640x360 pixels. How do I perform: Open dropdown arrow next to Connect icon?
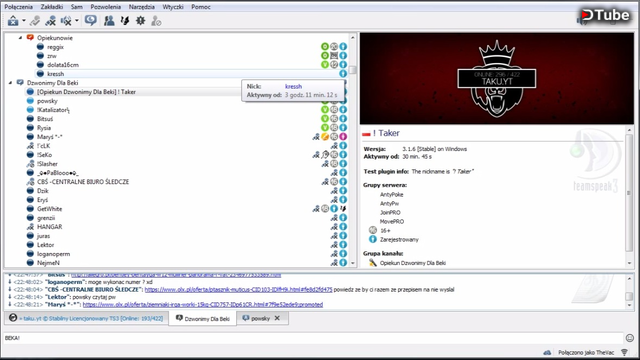[24, 20]
